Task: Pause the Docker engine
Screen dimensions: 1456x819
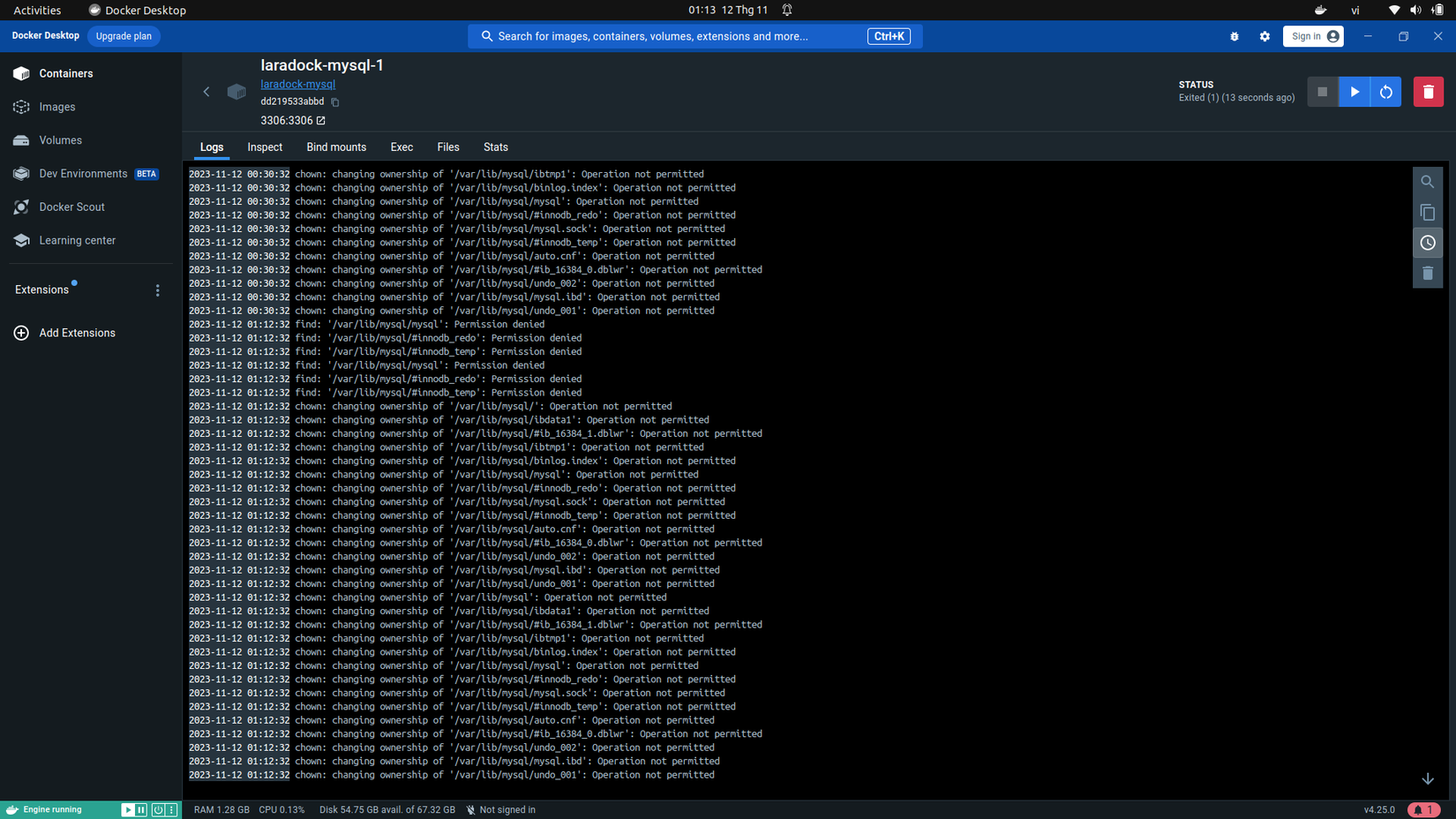Action: pos(141,809)
